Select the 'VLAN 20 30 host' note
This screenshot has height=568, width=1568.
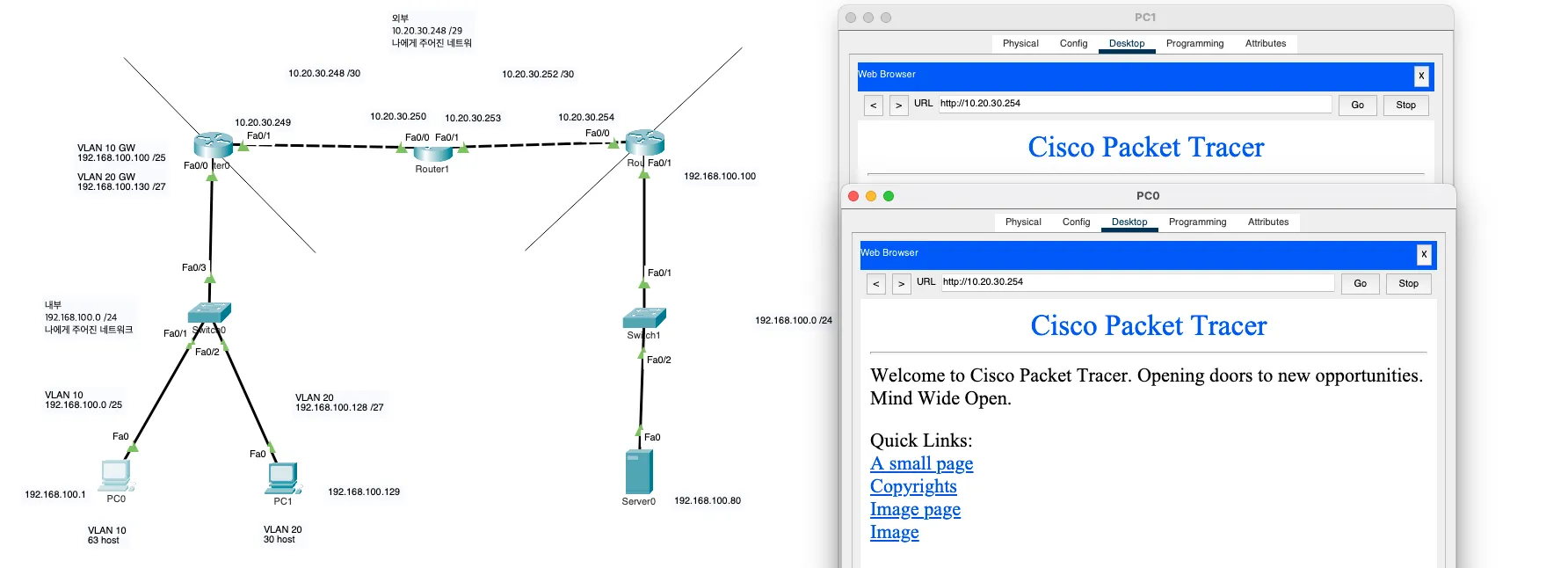click(282, 535)
